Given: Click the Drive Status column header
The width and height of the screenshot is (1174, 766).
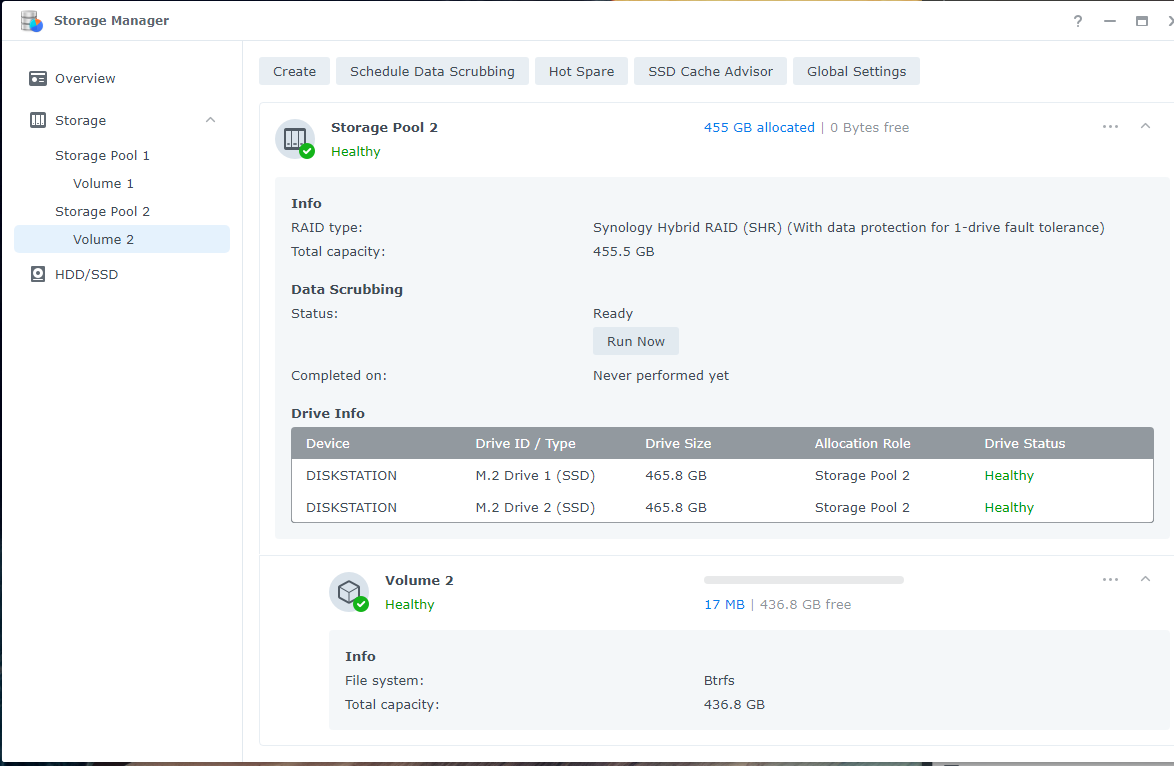Looking at the screenshot, I should tap(1024, 443).
